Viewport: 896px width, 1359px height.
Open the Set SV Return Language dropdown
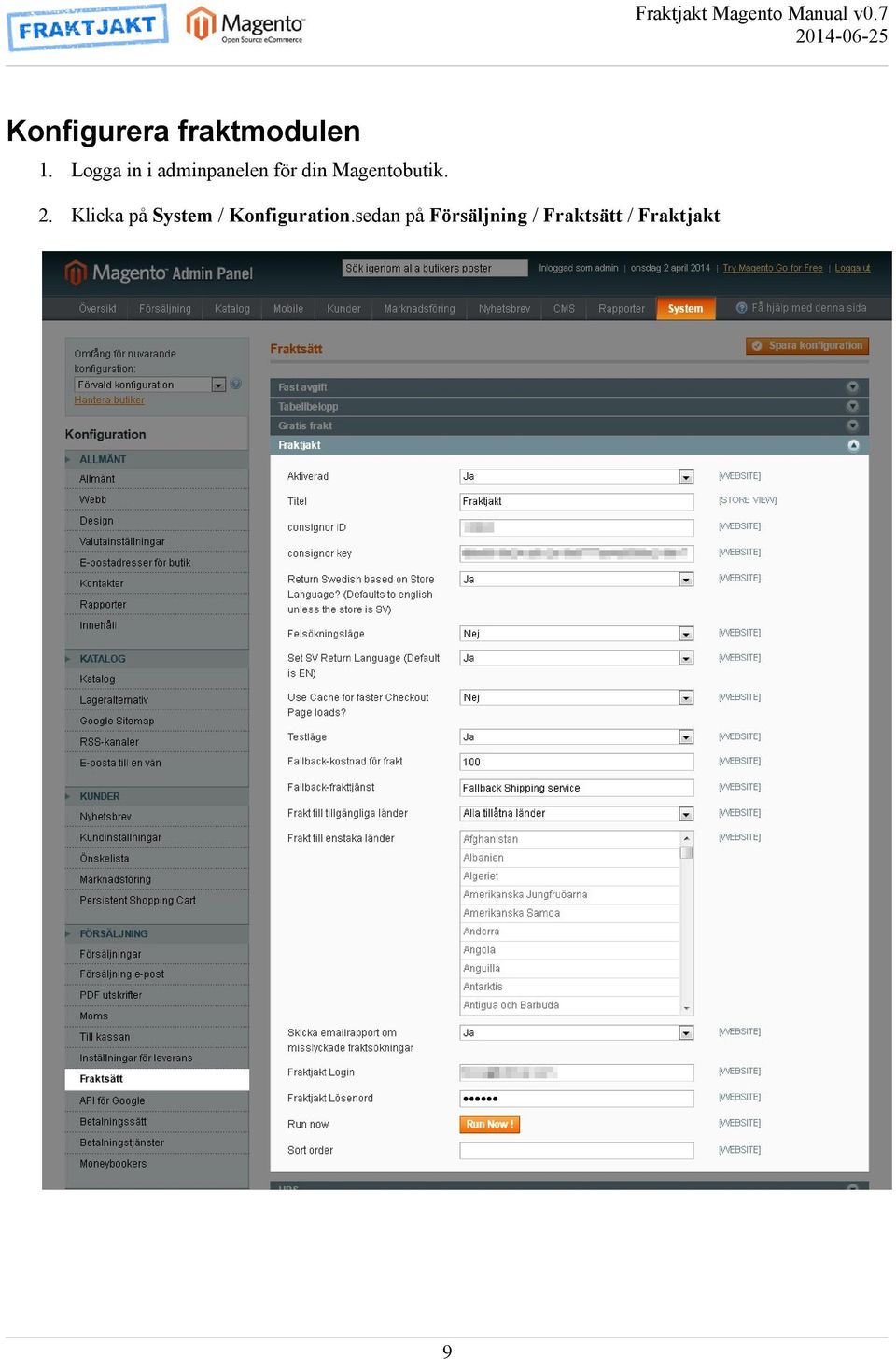[577, 658]
